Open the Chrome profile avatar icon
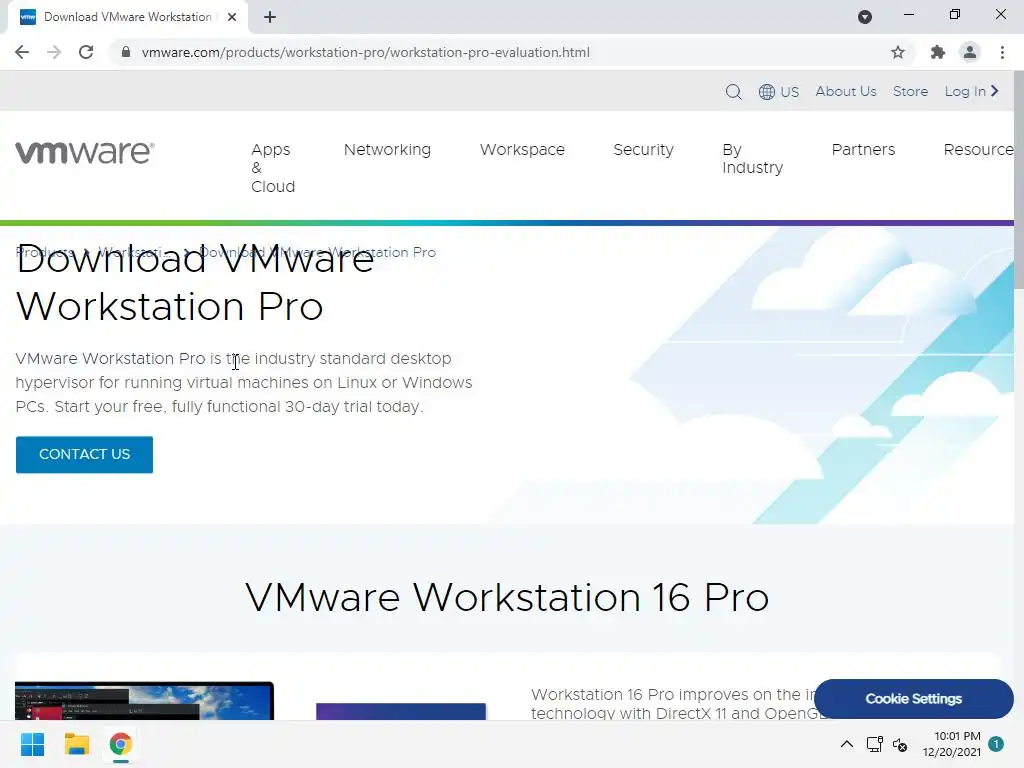The width and height of the screenshot is (1024, 768). pyautogui.click(x=970, y=52)
